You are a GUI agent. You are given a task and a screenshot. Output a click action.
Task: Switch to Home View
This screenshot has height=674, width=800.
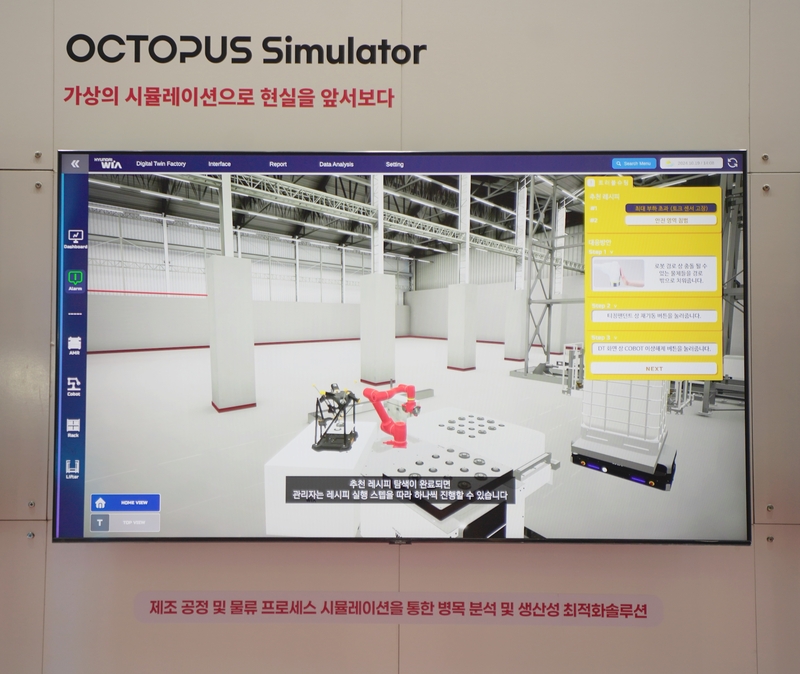[x=125, y=503]
